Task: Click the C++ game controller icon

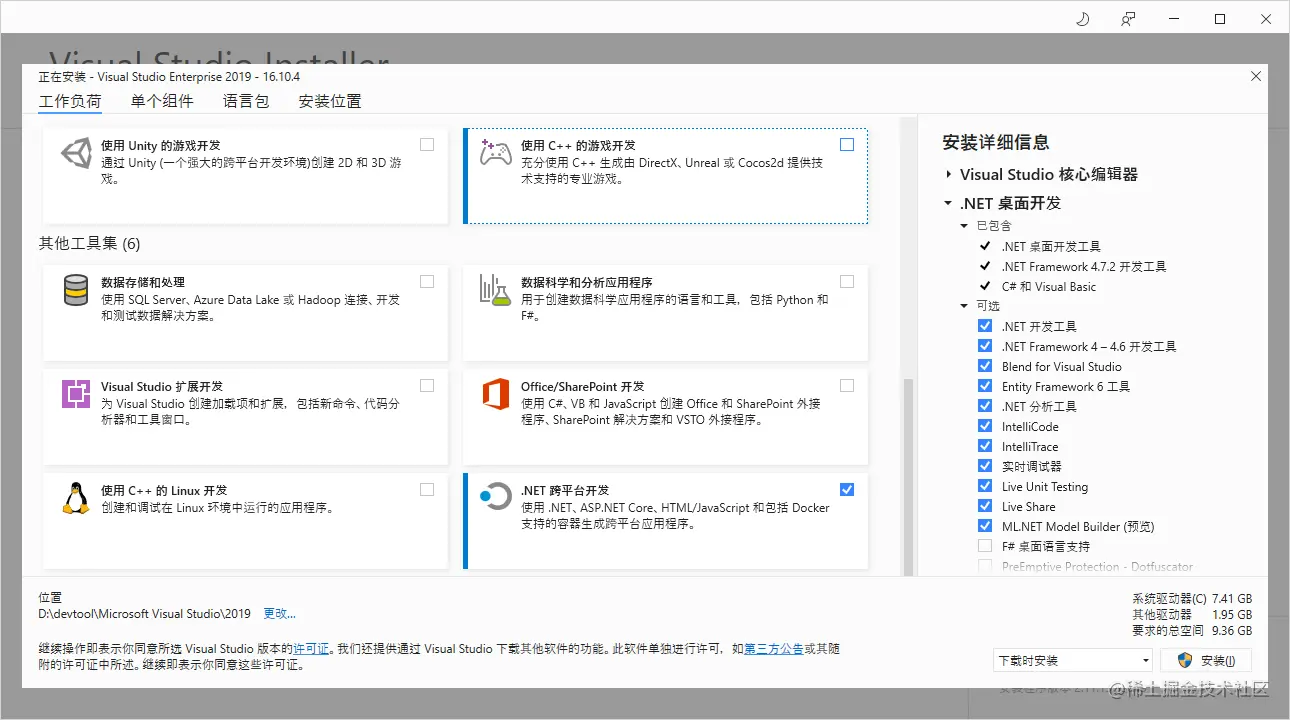Action: pos(496,153)
